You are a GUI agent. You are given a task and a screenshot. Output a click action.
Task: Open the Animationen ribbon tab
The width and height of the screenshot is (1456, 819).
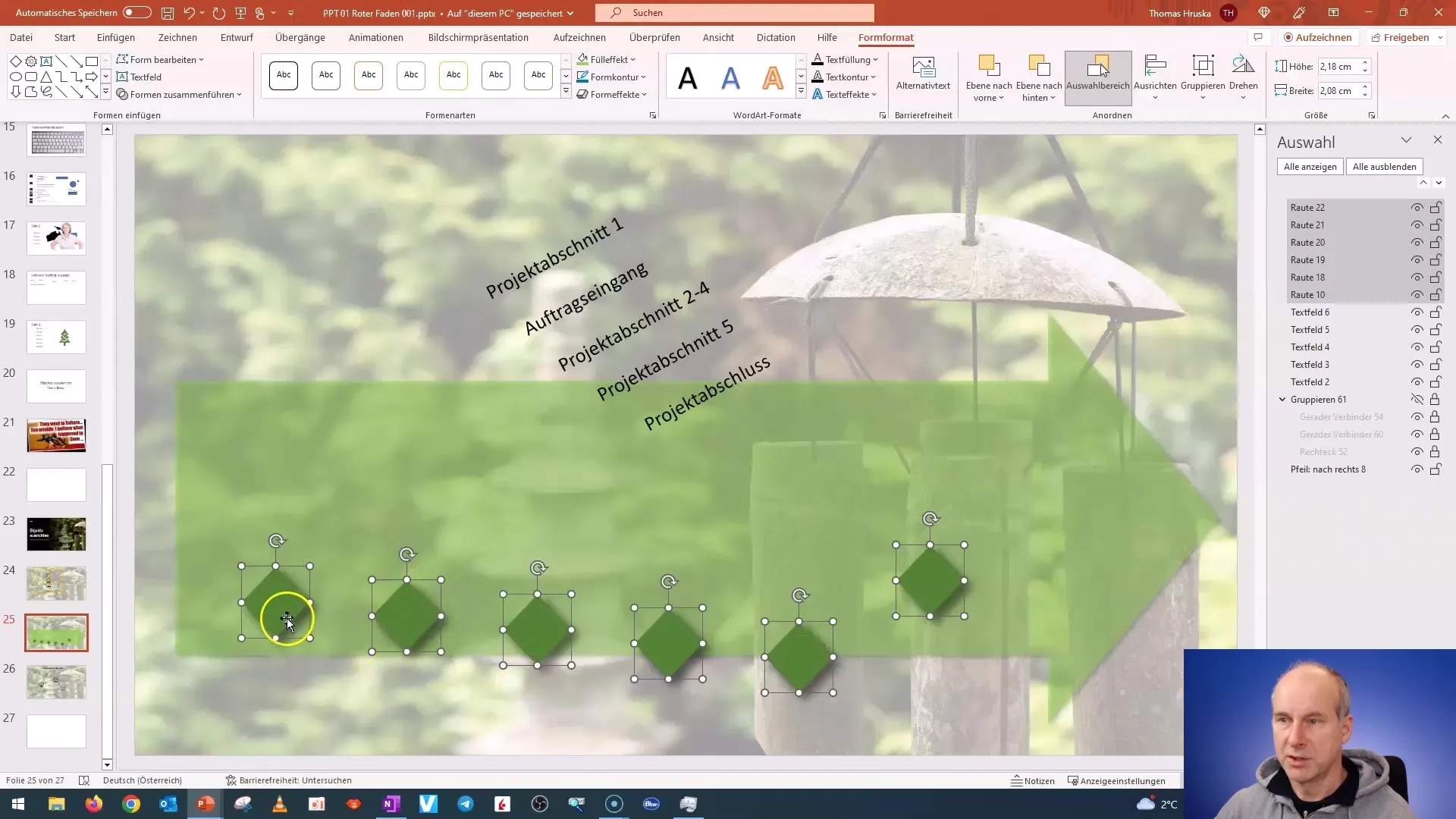coord(376,37)
